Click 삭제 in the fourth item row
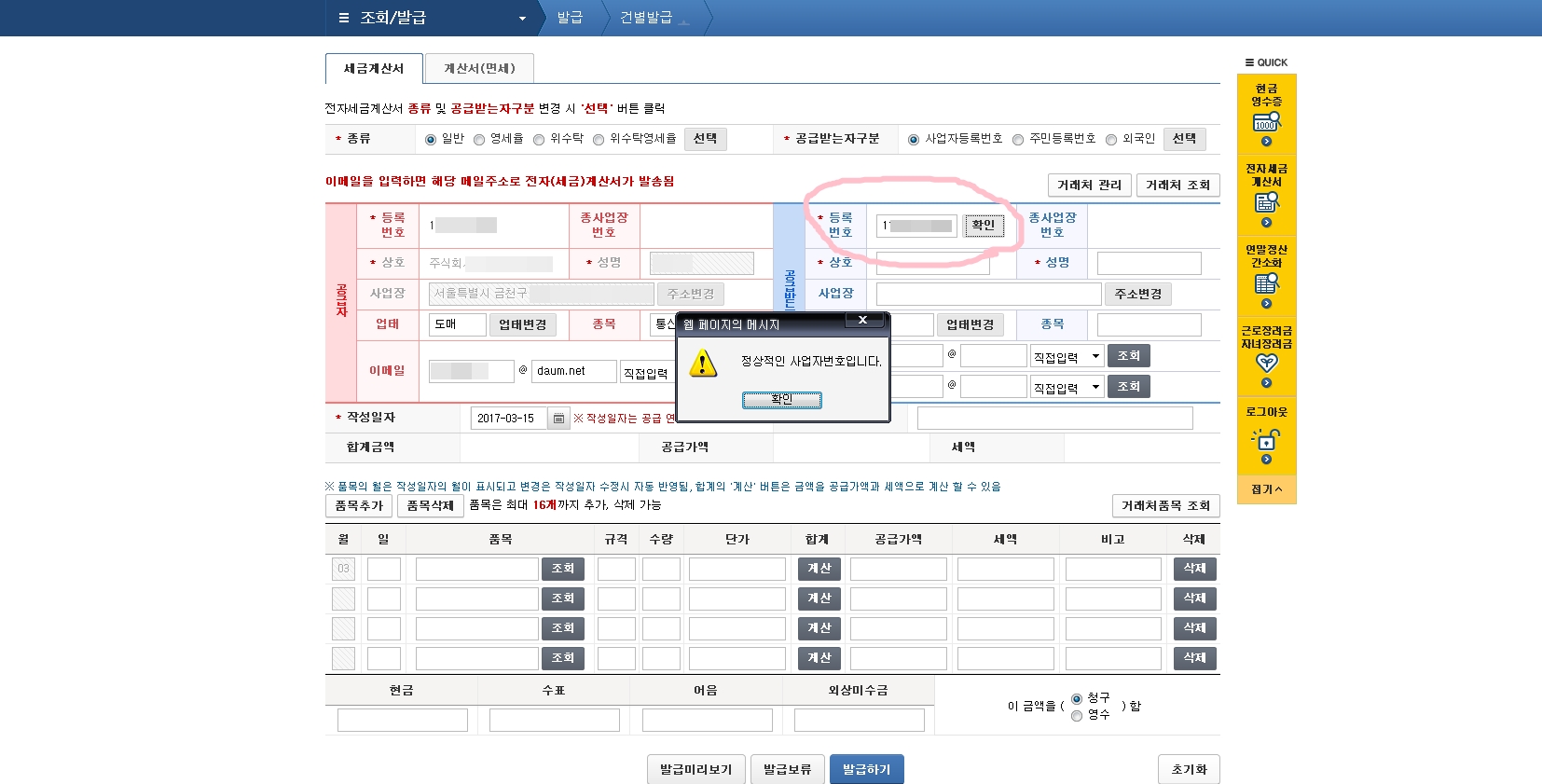 click(1194, 658)
